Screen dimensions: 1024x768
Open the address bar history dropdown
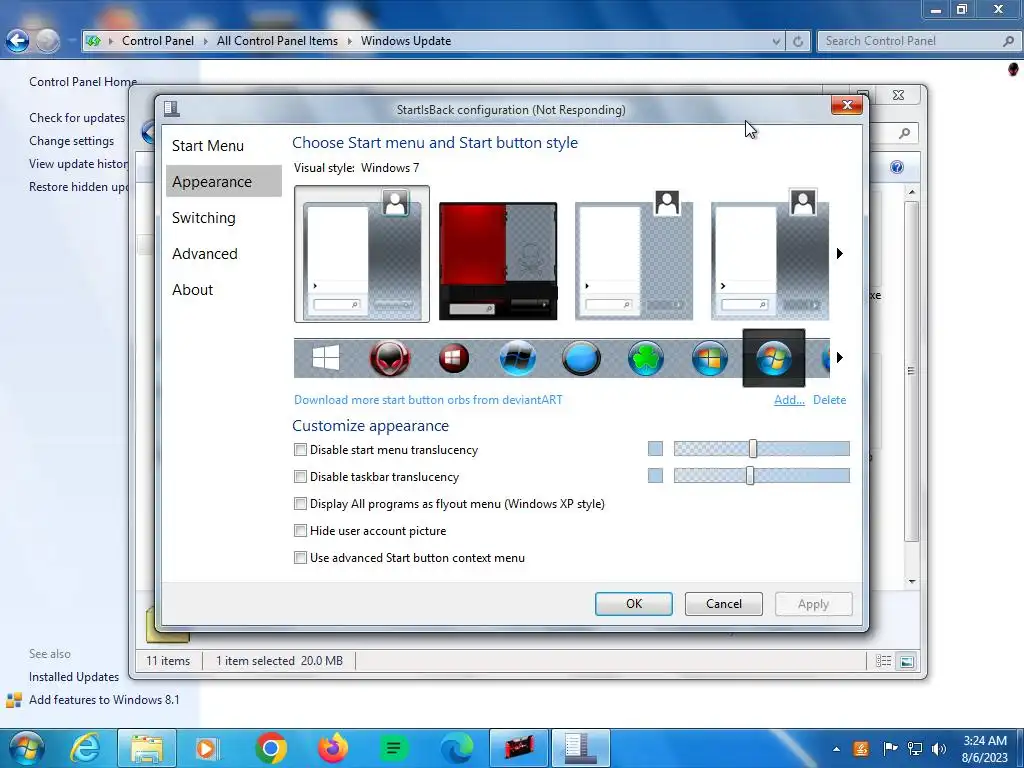(776, 41)
